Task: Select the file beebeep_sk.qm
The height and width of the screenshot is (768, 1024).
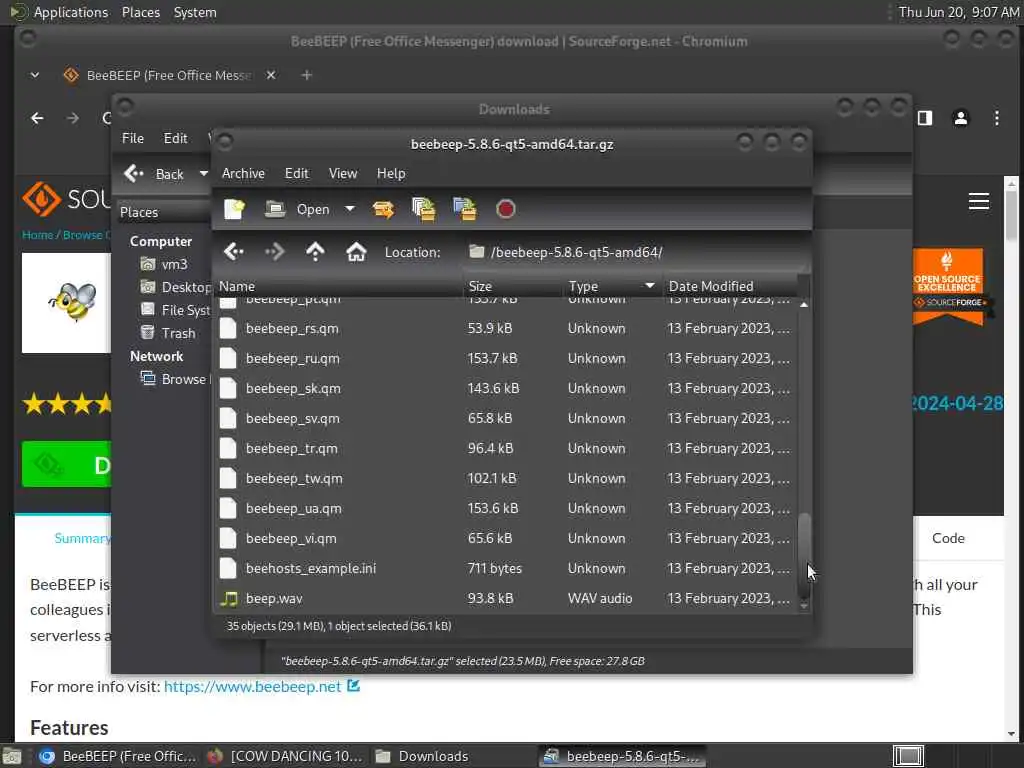Action: (505, 389)
